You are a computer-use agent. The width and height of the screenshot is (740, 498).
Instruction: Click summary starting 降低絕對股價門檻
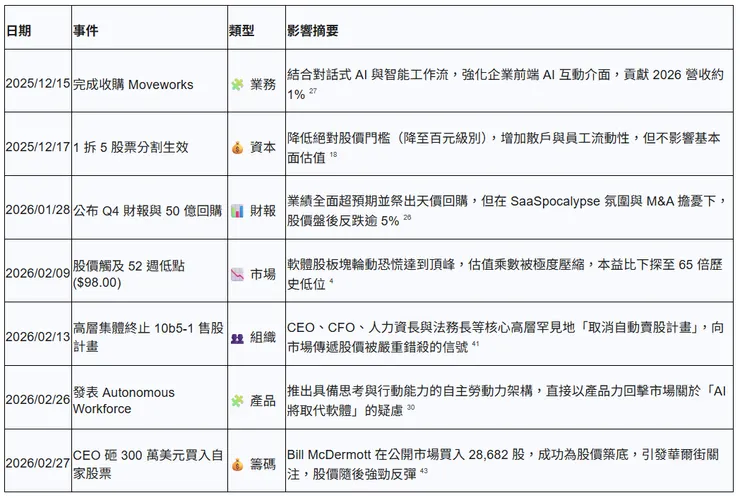(504, 147)
